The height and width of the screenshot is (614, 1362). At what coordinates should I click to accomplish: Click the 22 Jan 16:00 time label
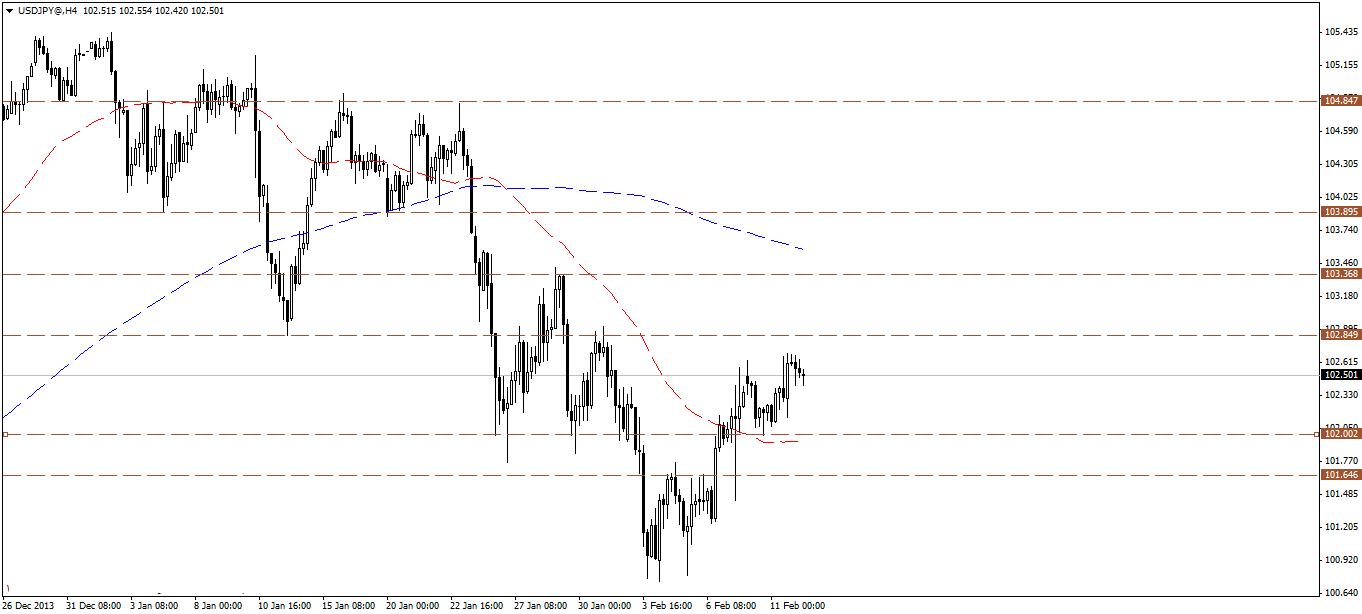tap(478, 606)
